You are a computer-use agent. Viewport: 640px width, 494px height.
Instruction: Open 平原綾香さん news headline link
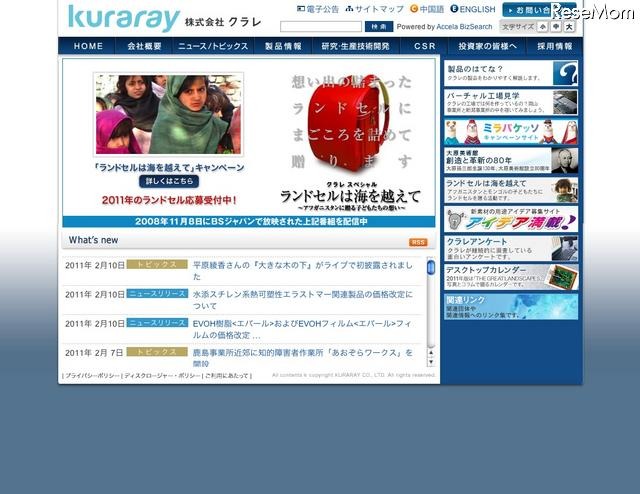[302, 266]
